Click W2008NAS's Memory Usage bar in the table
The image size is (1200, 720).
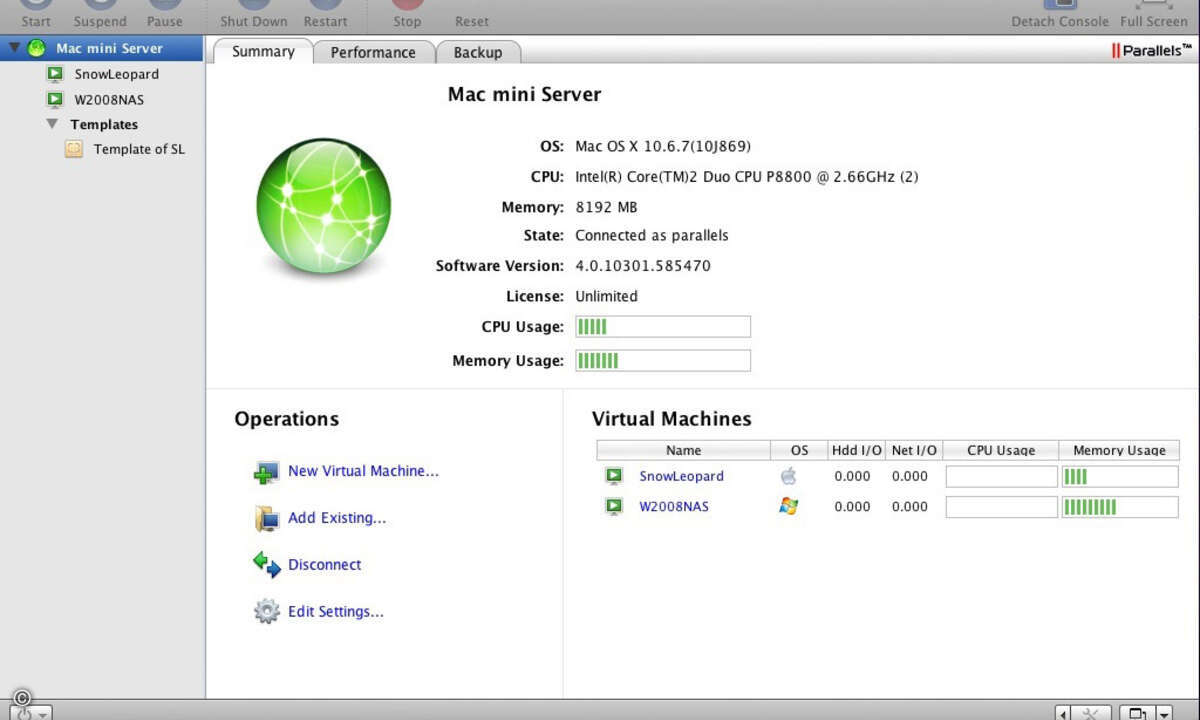tap(1119, 507)
